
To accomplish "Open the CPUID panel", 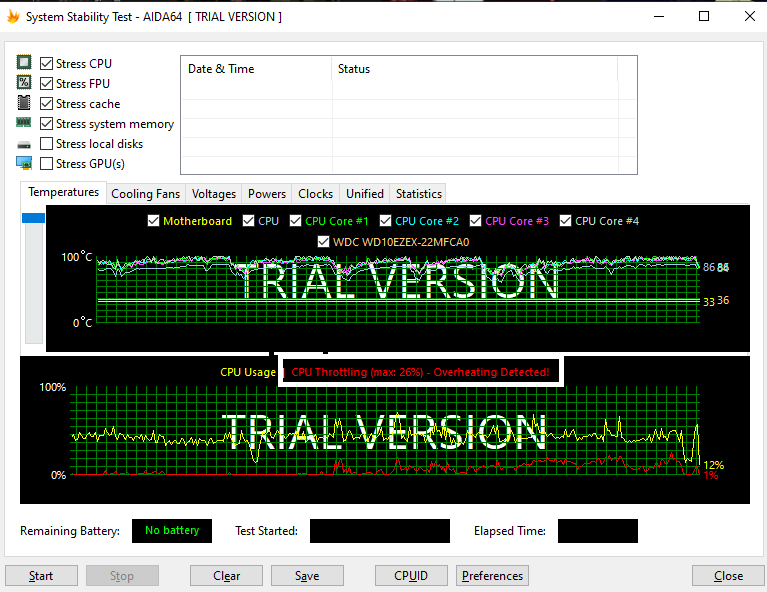I will pos(411,576).
